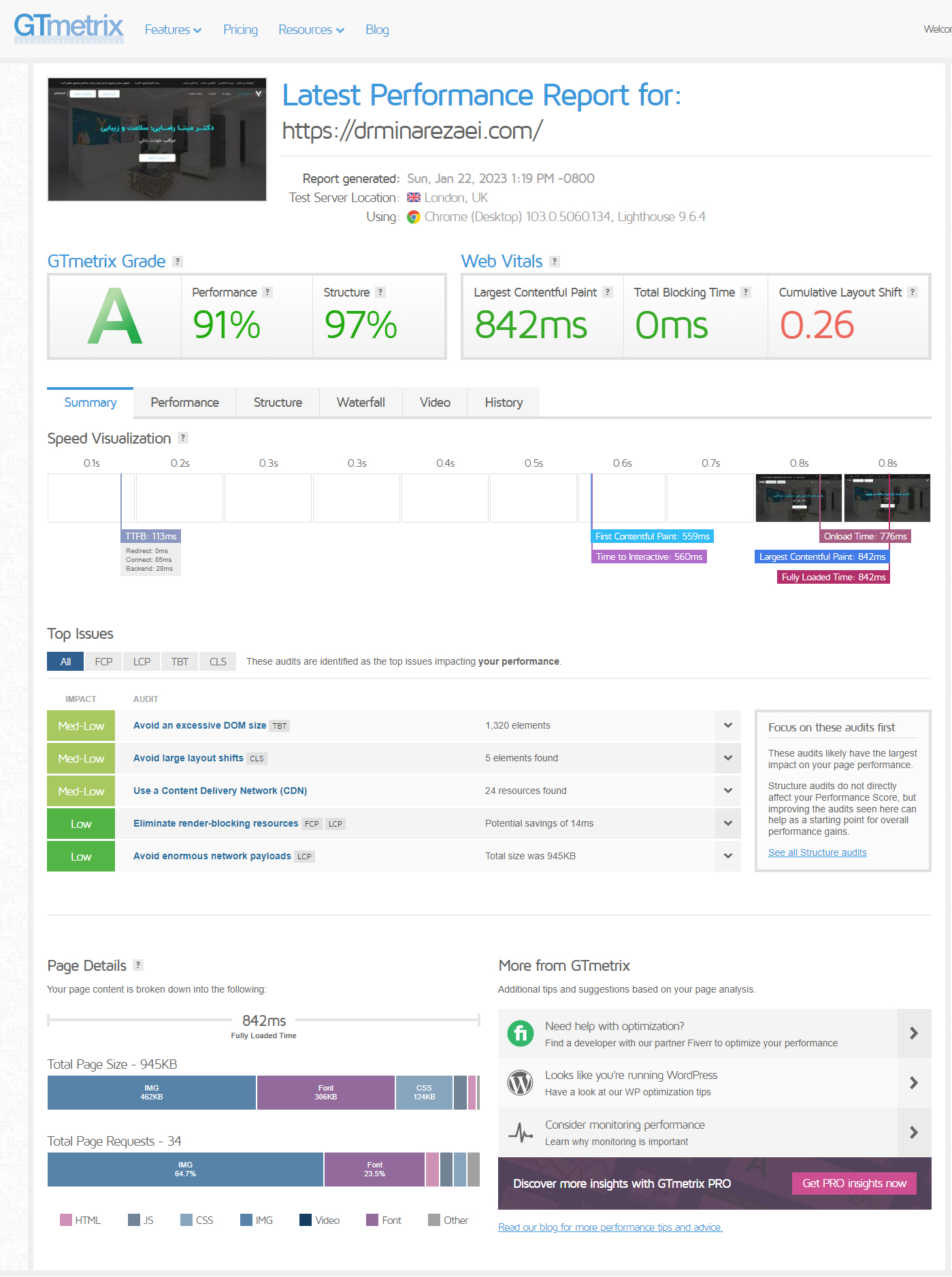Filter top issues by LCP
952x1277 pixels.
142,661
